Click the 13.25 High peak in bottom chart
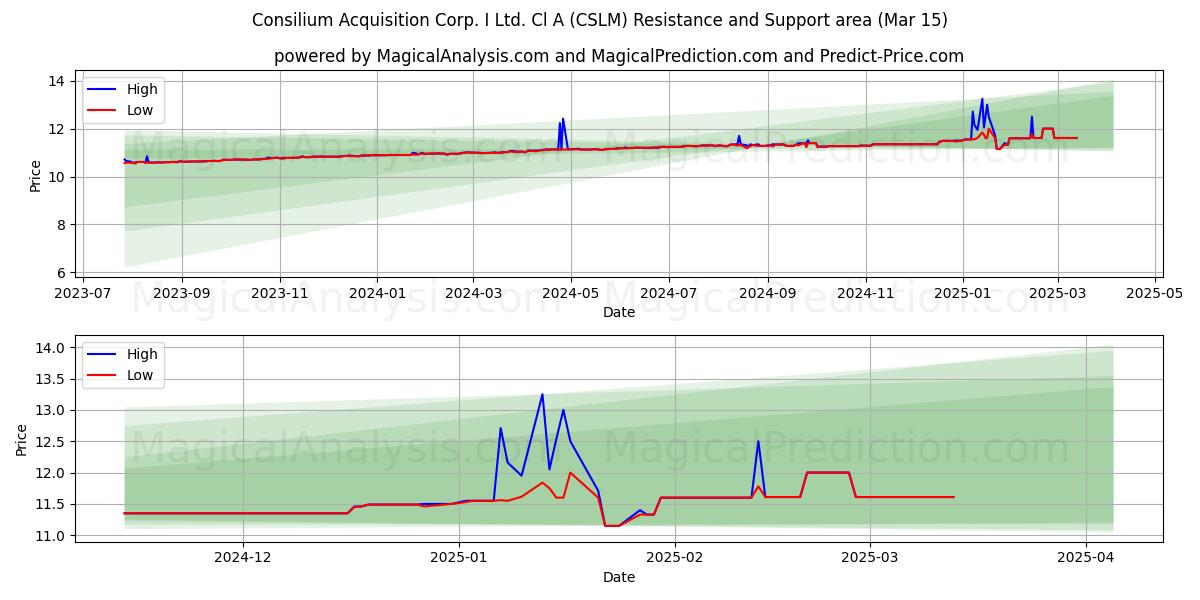The width and height of the screenshot is (1200, 600). pyautogui.click(x=542, y=394)
